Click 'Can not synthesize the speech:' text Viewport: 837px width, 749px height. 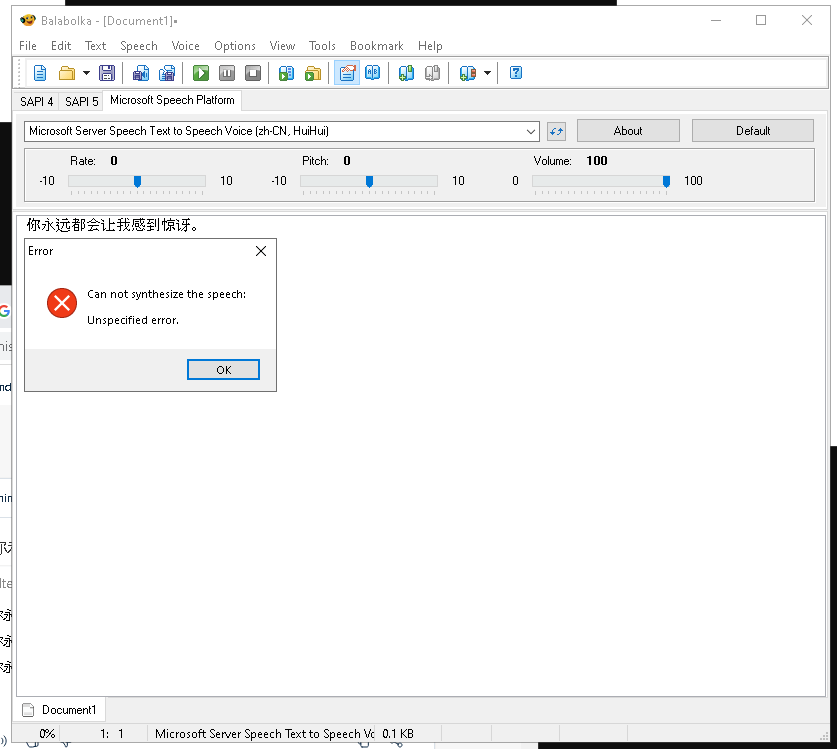(x=167, y=294)
